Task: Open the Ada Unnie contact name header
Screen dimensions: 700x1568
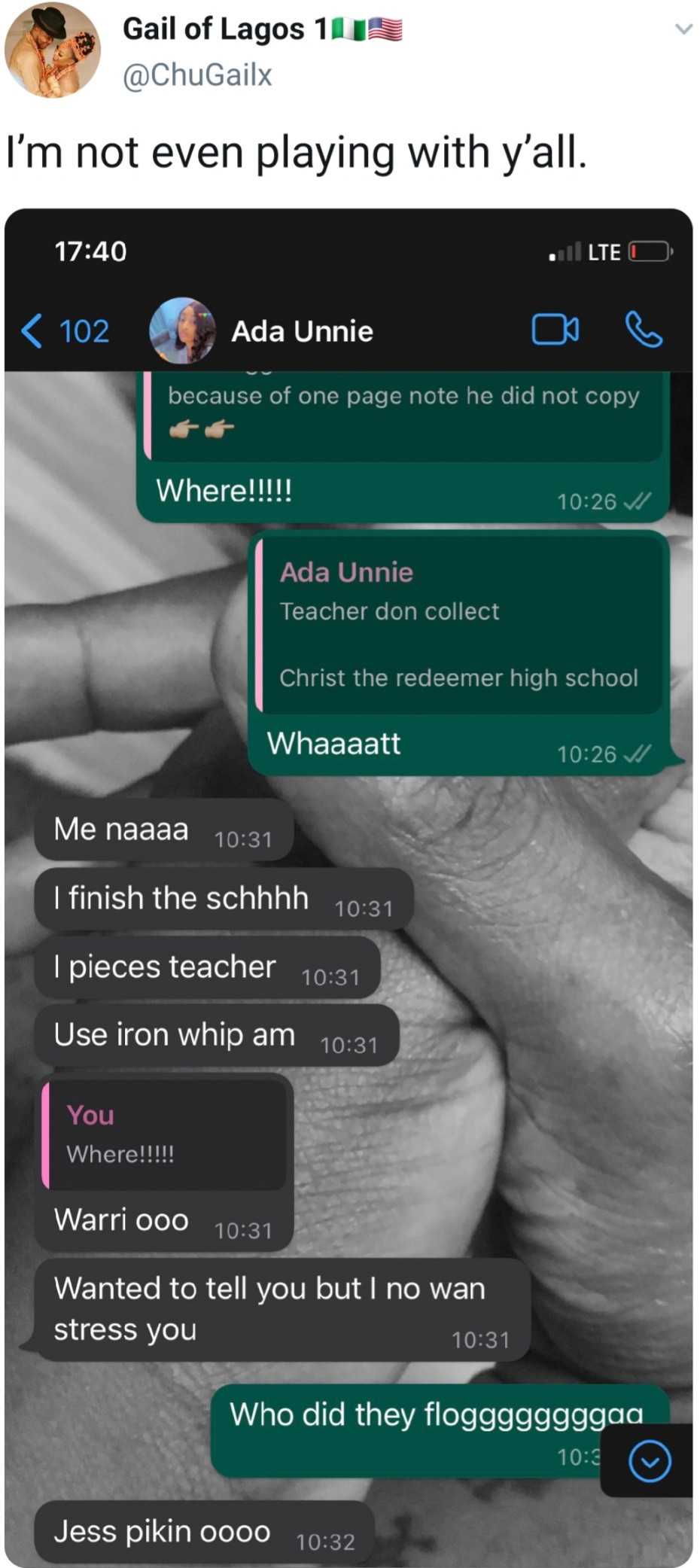Action: pyautogui.click(x=302, y=331)
